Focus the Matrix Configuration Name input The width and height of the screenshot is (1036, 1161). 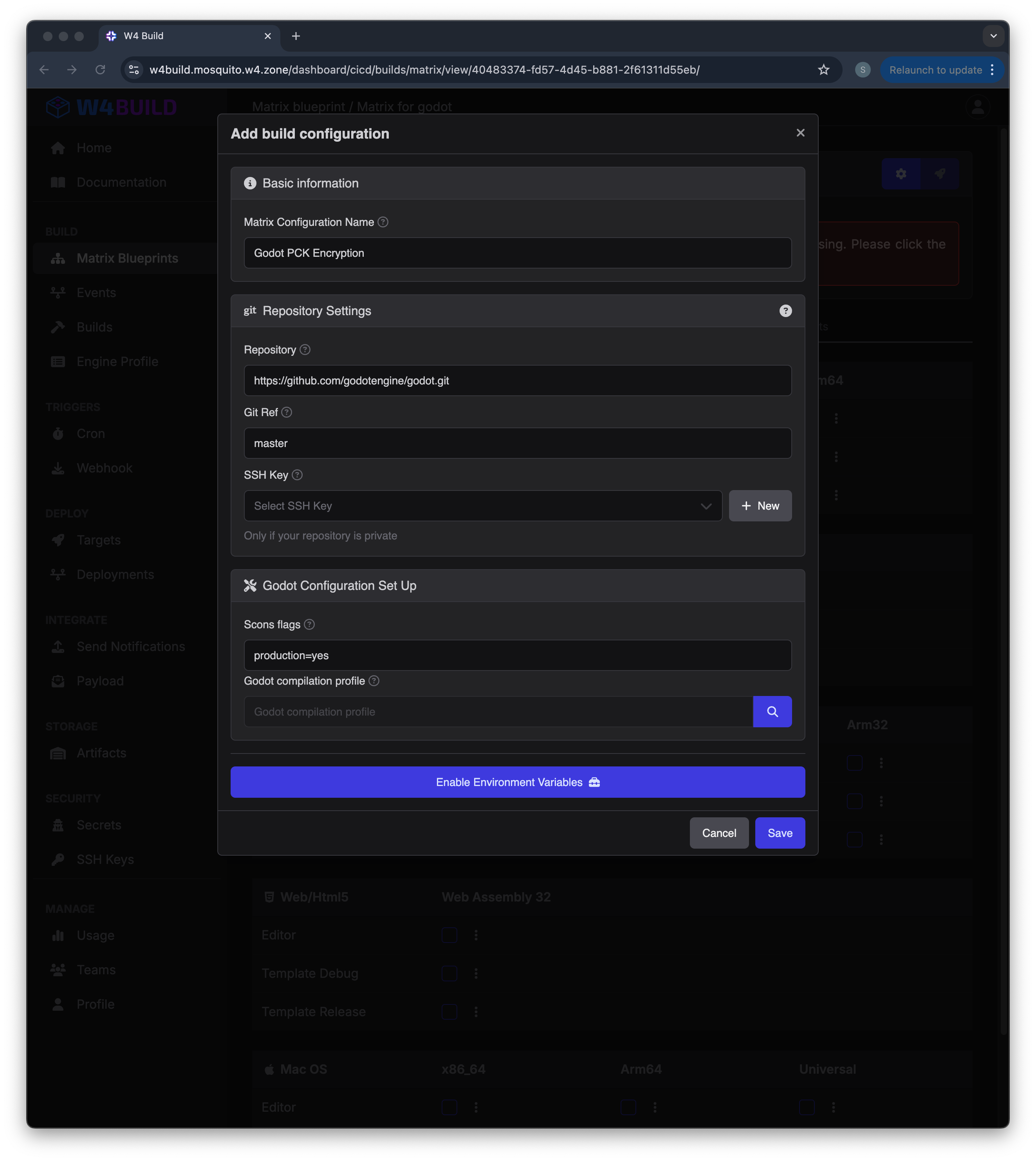click(518, 253)
